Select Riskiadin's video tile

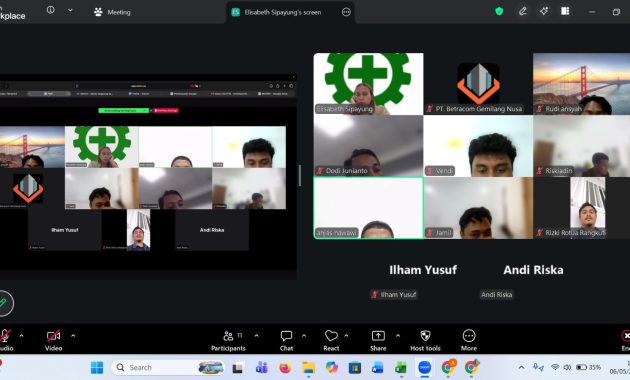[581, 146]
